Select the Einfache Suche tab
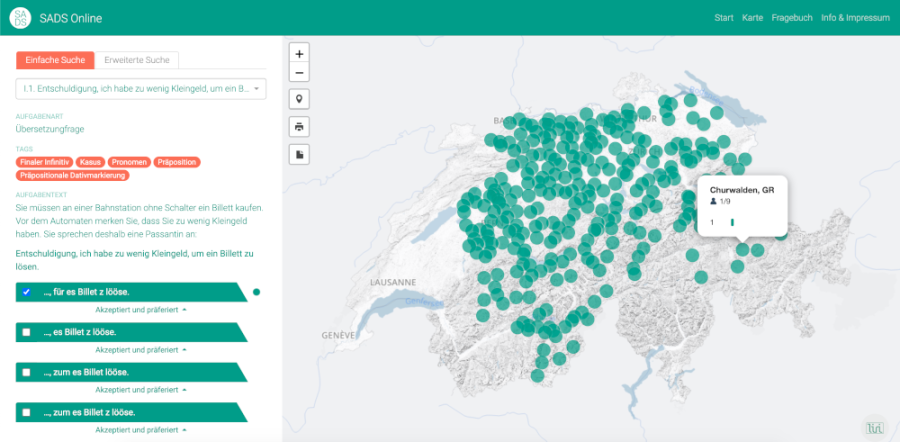Screen dimensions: 900x442 point(55,60)
